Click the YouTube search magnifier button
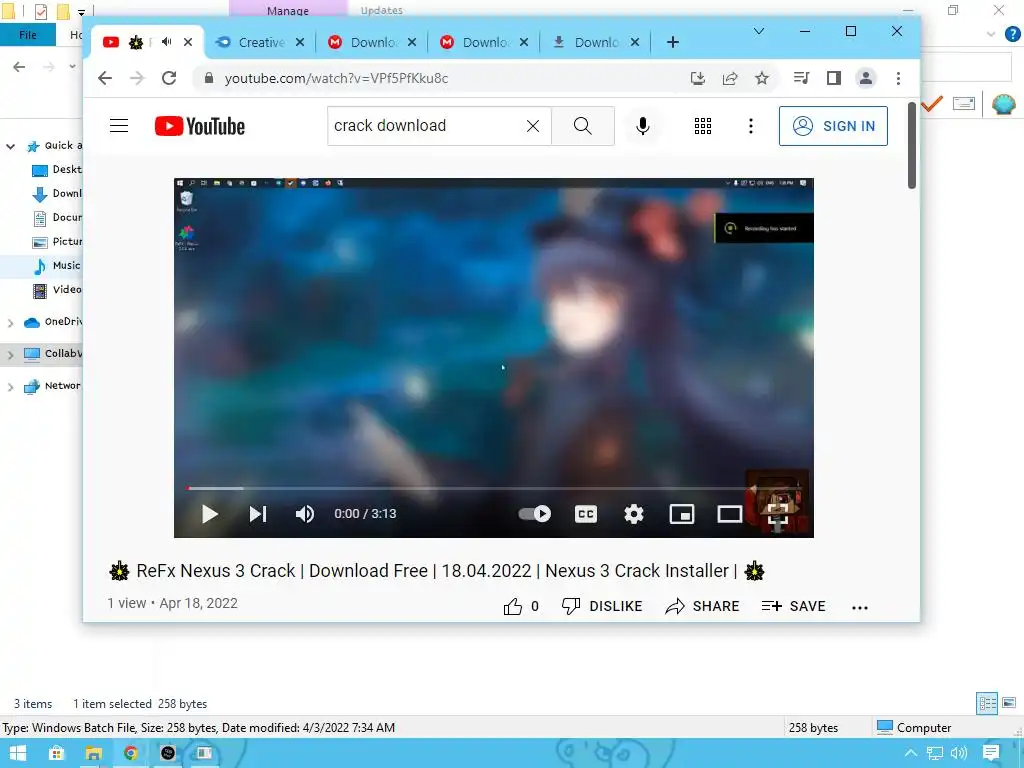 click(583, 126)
